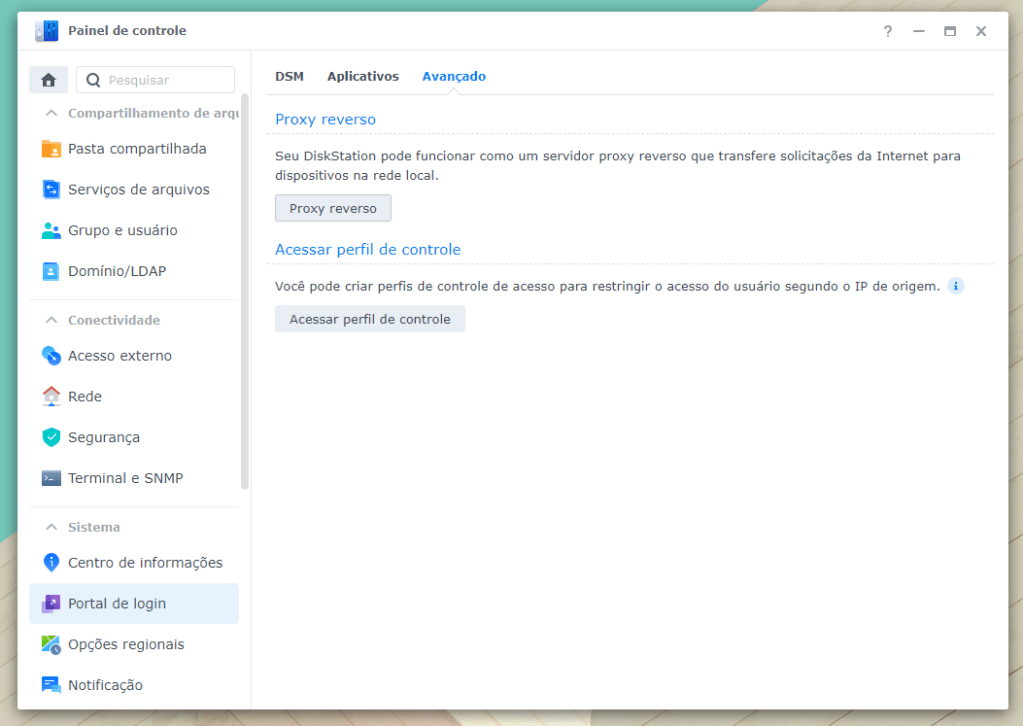1023x726 pixels.
Task: Collapse the Conectividade section
Action: 52,321
